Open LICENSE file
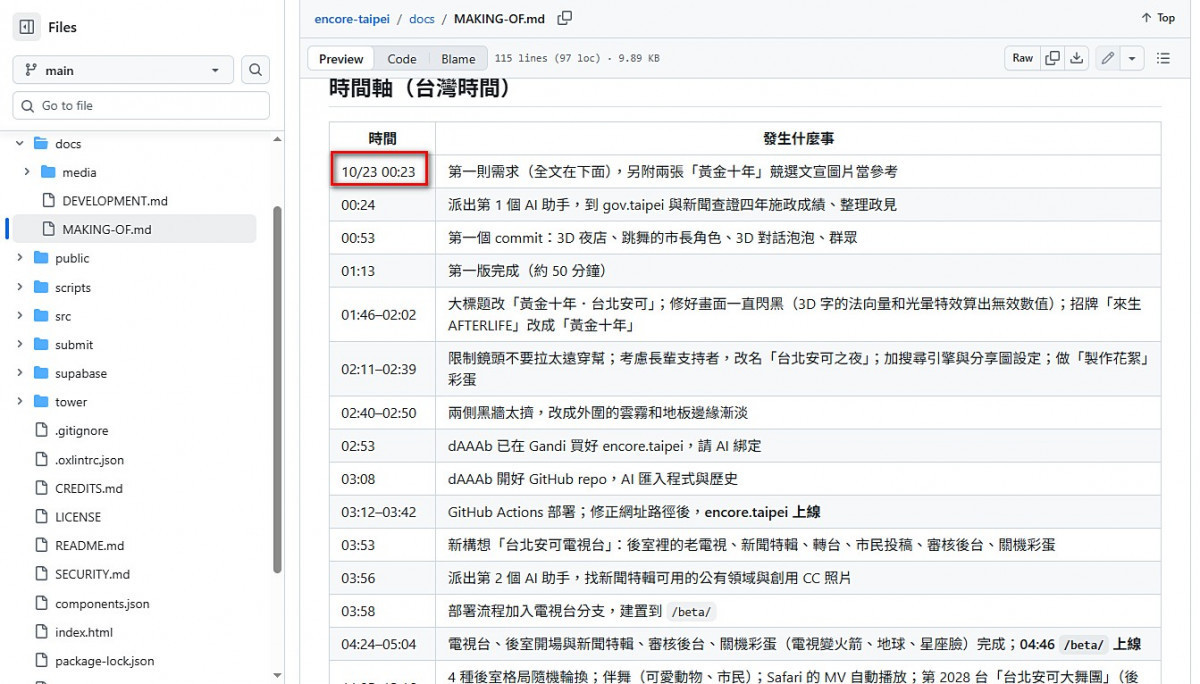 78,517
